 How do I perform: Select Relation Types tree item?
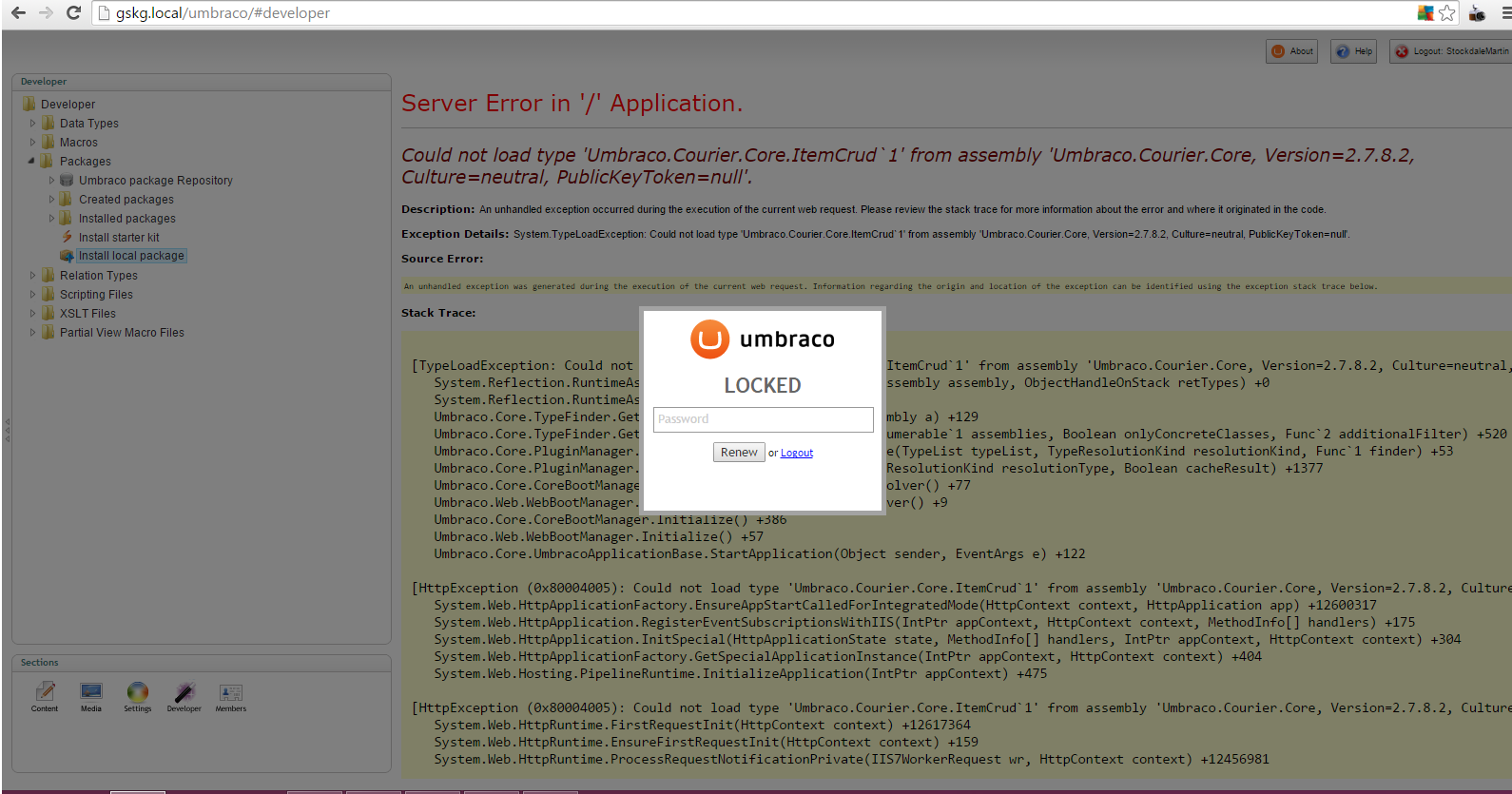coord(99,276)
